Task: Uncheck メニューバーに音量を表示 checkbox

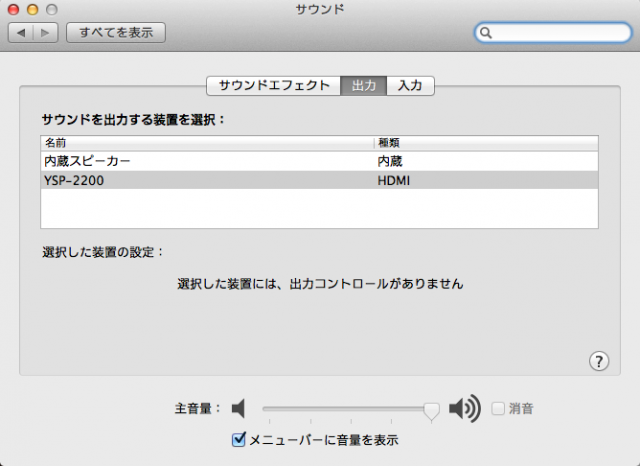Action: (239, 439)
